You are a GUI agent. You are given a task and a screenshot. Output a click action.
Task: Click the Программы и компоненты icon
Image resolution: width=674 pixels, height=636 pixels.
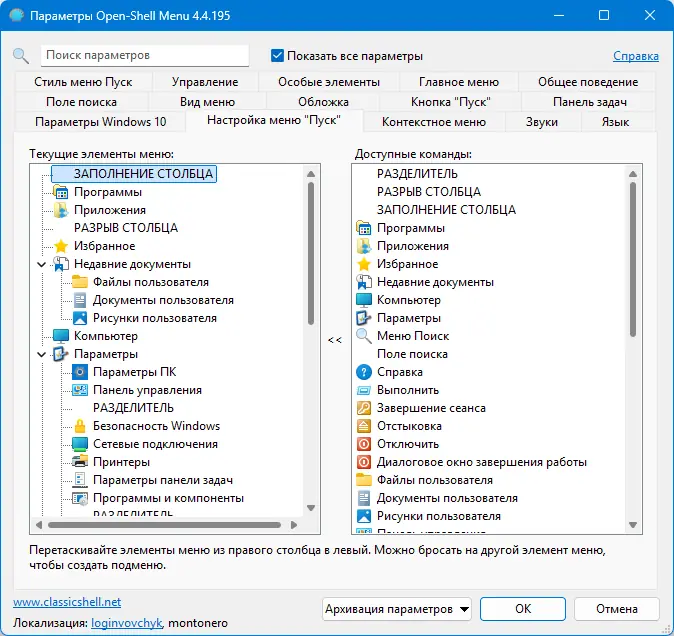80,498
